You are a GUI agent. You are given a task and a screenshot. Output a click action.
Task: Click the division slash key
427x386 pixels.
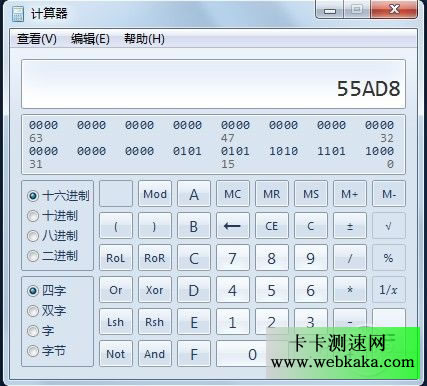pyautogui.click(x=350, y=258)
